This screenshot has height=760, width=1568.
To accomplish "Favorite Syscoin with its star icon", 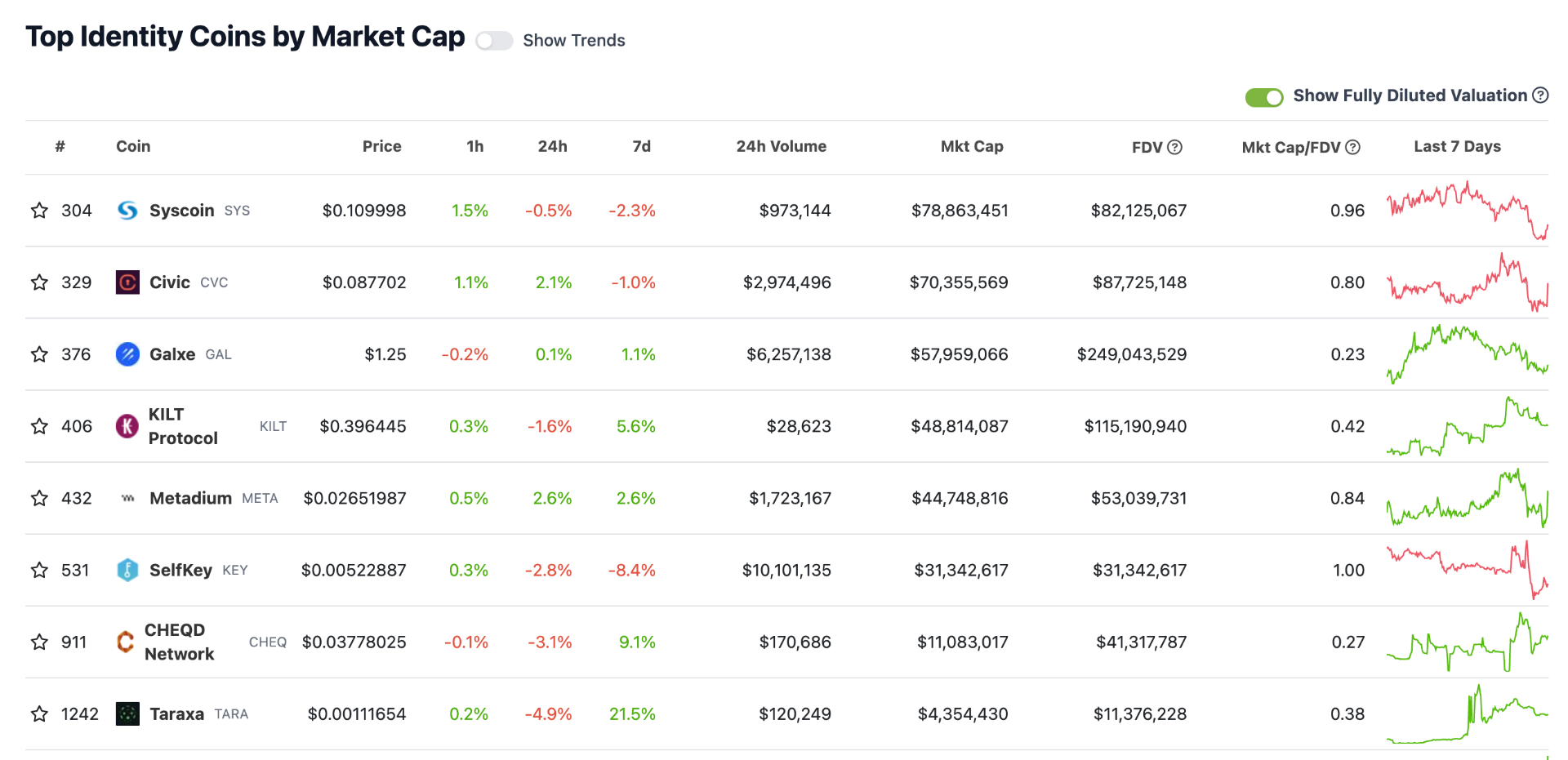I will click(39, 211).
